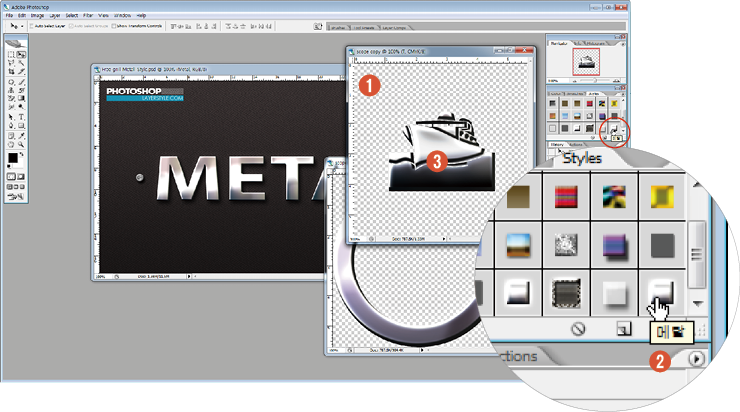740x412 pixels.
Task: Click the Clear Style icon in magnified Styles view
Action: [578, 329]
